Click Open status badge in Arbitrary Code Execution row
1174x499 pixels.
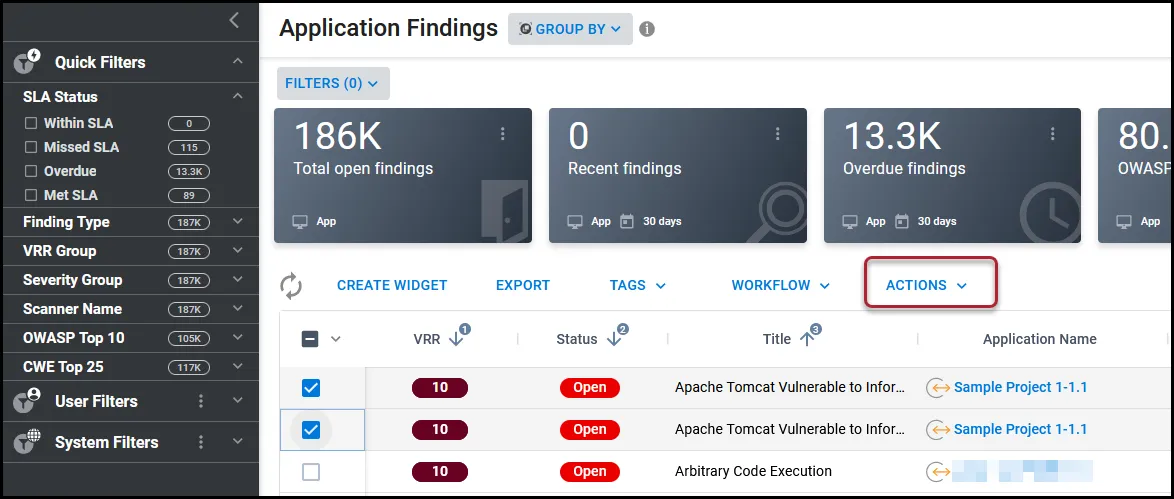click(x=589, y=472)
